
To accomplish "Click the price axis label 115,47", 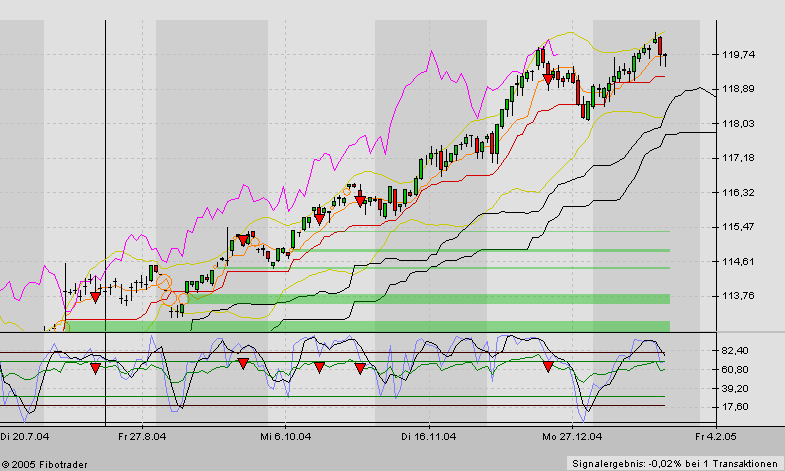I will click(738, 227).
